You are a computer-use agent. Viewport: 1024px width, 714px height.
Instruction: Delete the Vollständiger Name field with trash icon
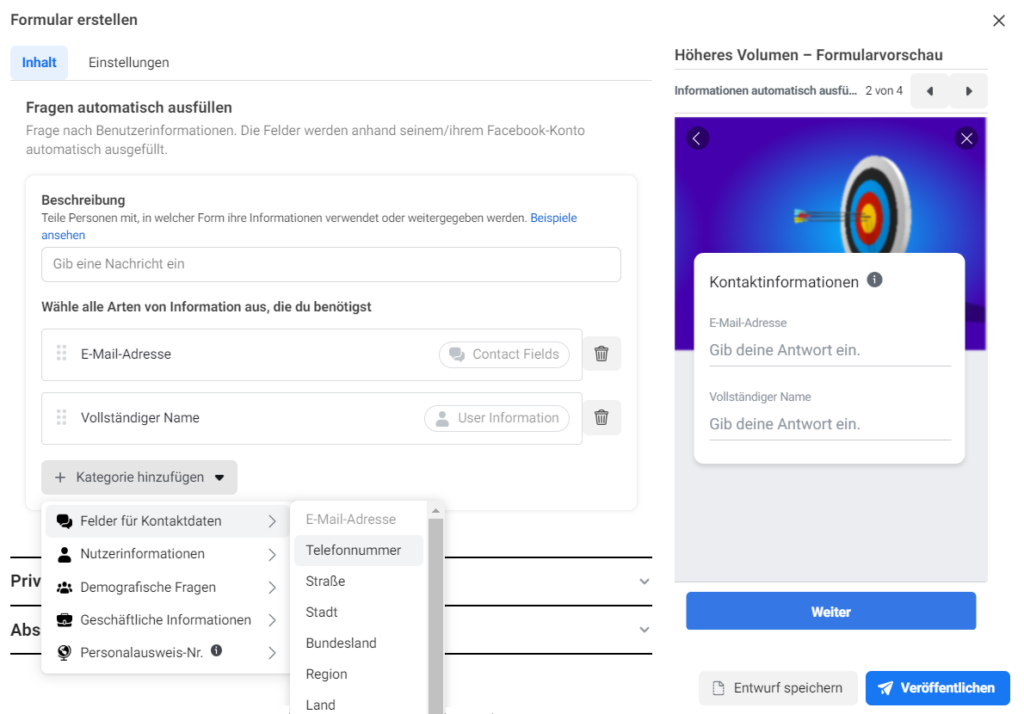pyautogui.click(x=601, y=417)
